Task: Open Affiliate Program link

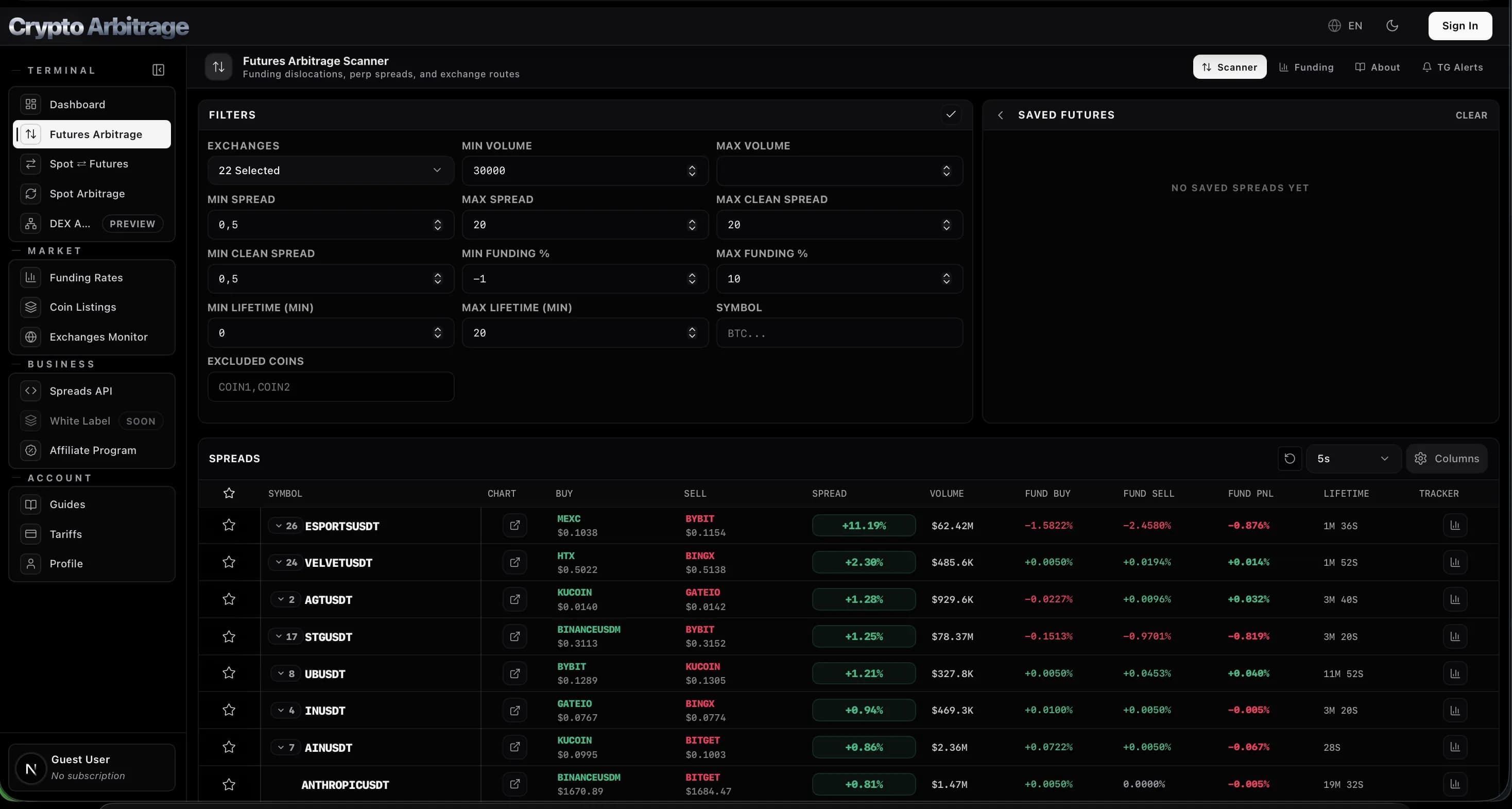Action: (92, 450)
